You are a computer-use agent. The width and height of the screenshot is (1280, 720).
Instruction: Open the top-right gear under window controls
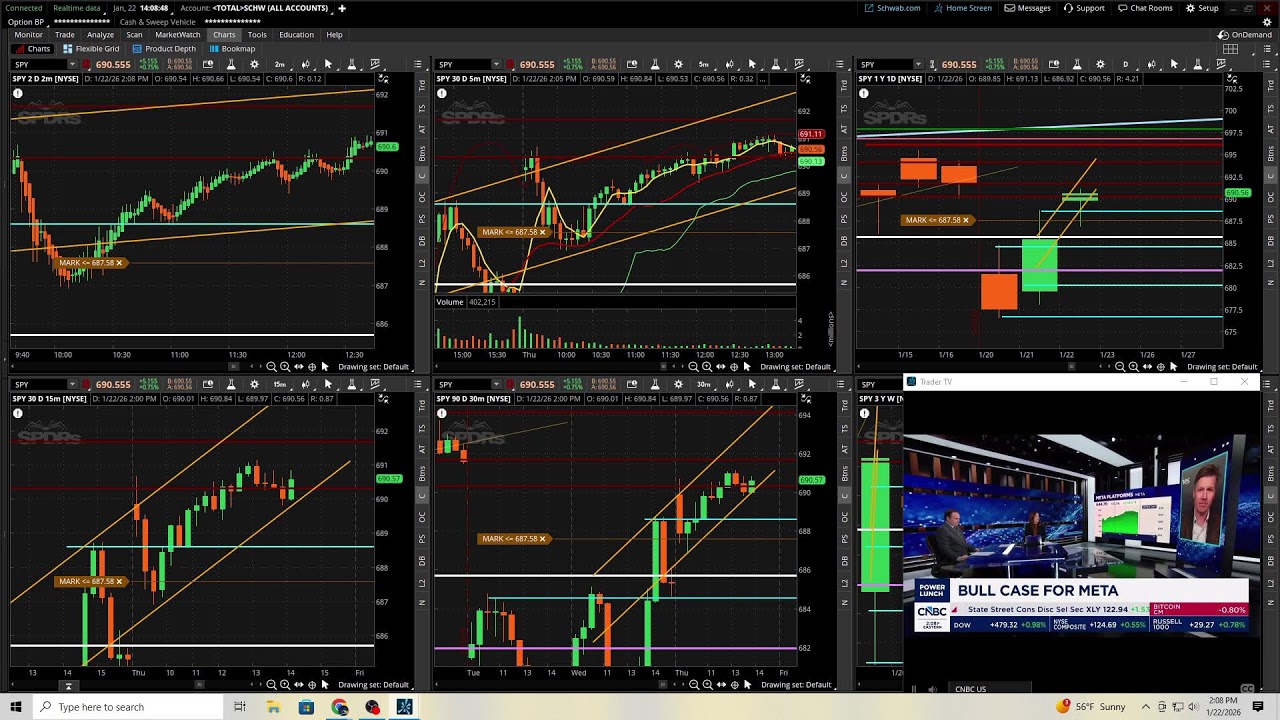coord(1267,22)
